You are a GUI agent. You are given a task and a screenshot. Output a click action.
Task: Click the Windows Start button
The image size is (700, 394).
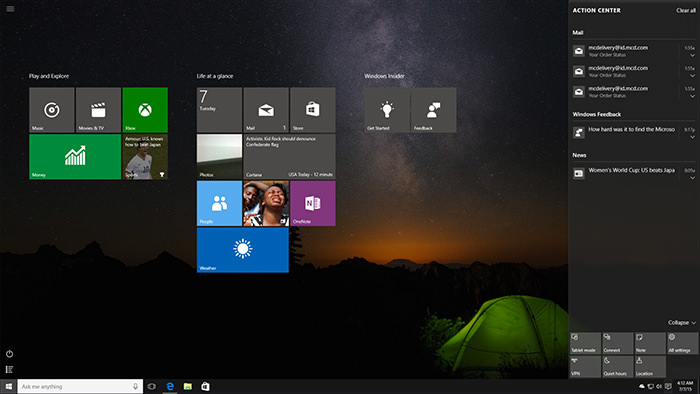point(8,386)
